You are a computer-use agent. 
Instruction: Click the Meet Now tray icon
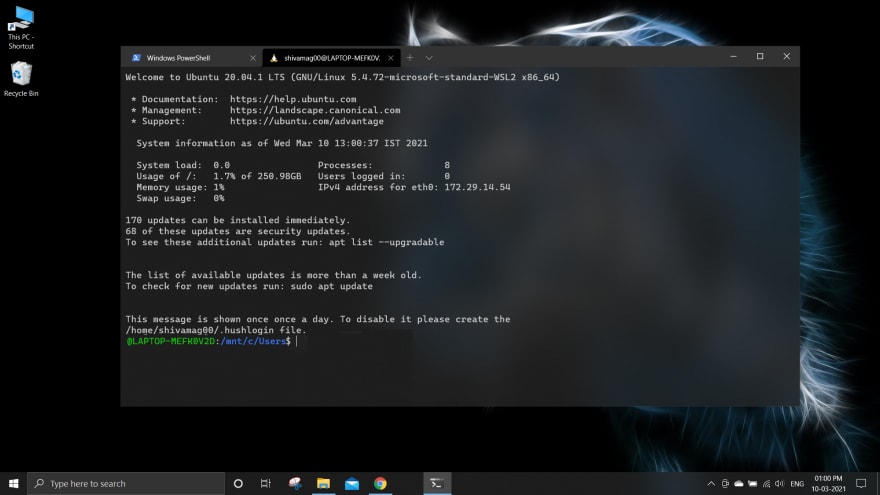(x=725, y=483)
